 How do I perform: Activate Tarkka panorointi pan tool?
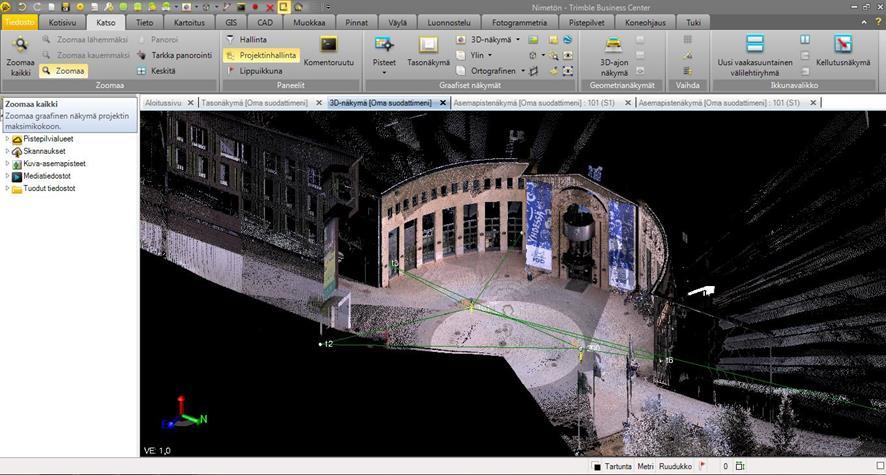[x=175, y=55]
